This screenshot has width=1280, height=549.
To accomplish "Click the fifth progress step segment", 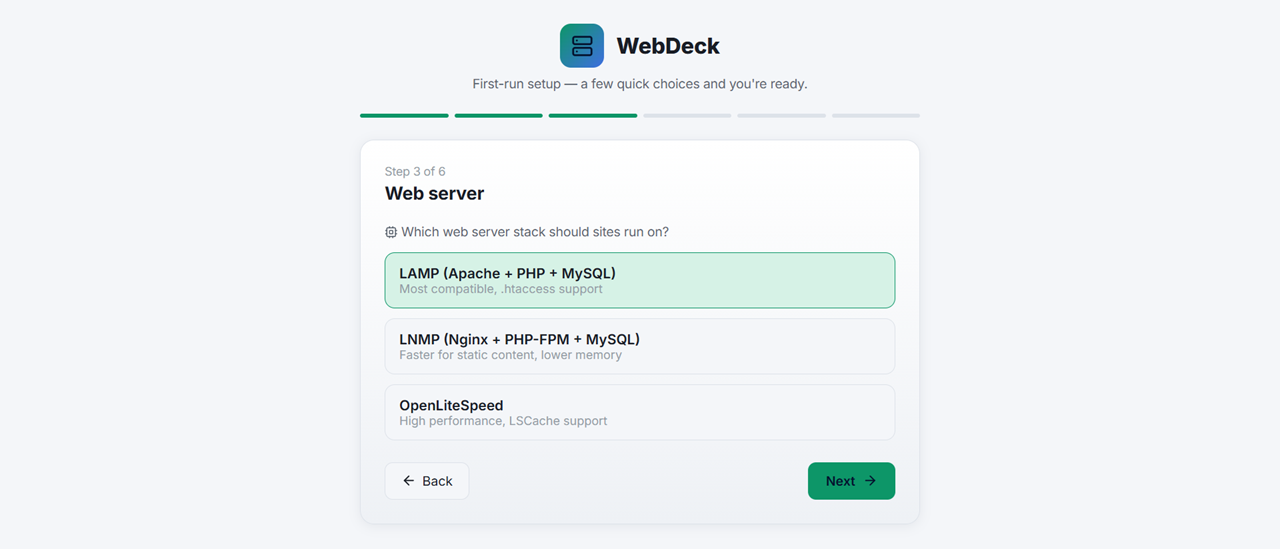I will pos(782,116).
